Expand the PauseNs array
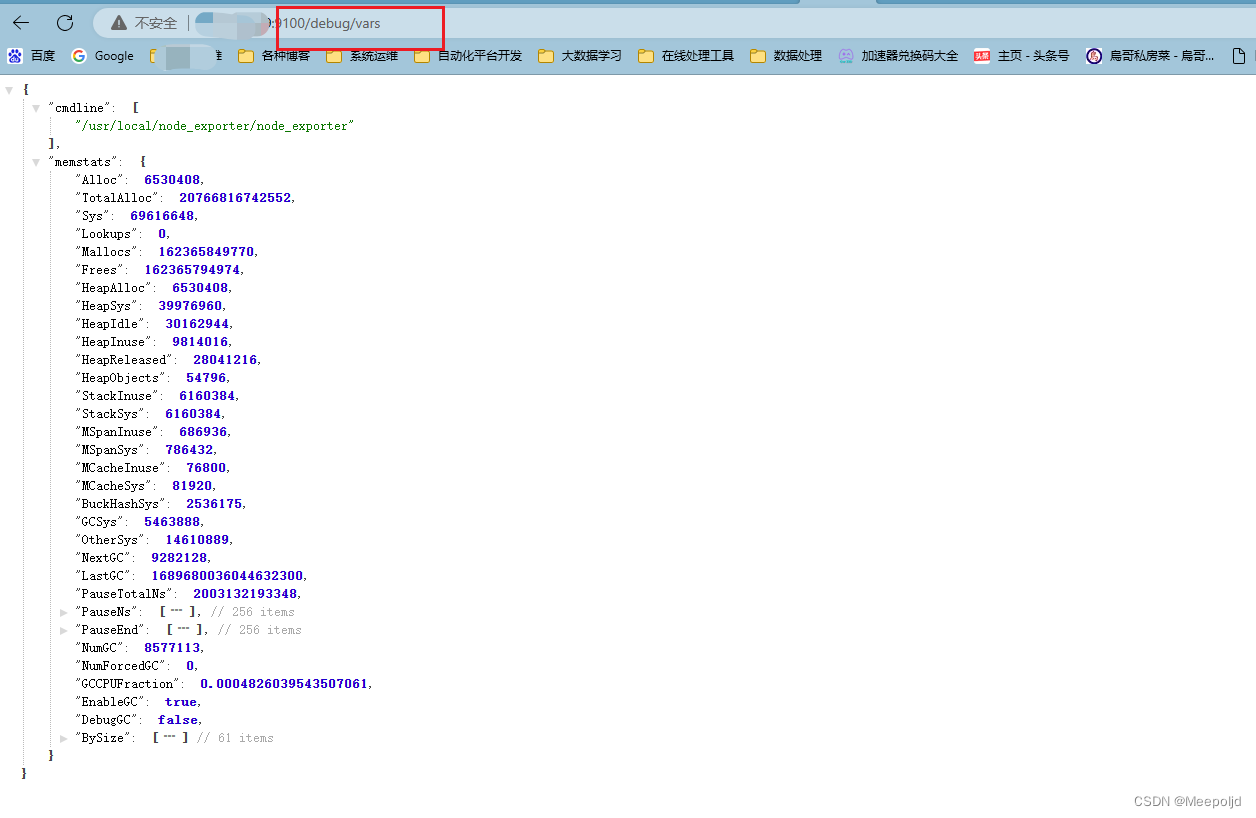Screen dimensions: 1256x818 pyautogui.click(x=64, y=612)
